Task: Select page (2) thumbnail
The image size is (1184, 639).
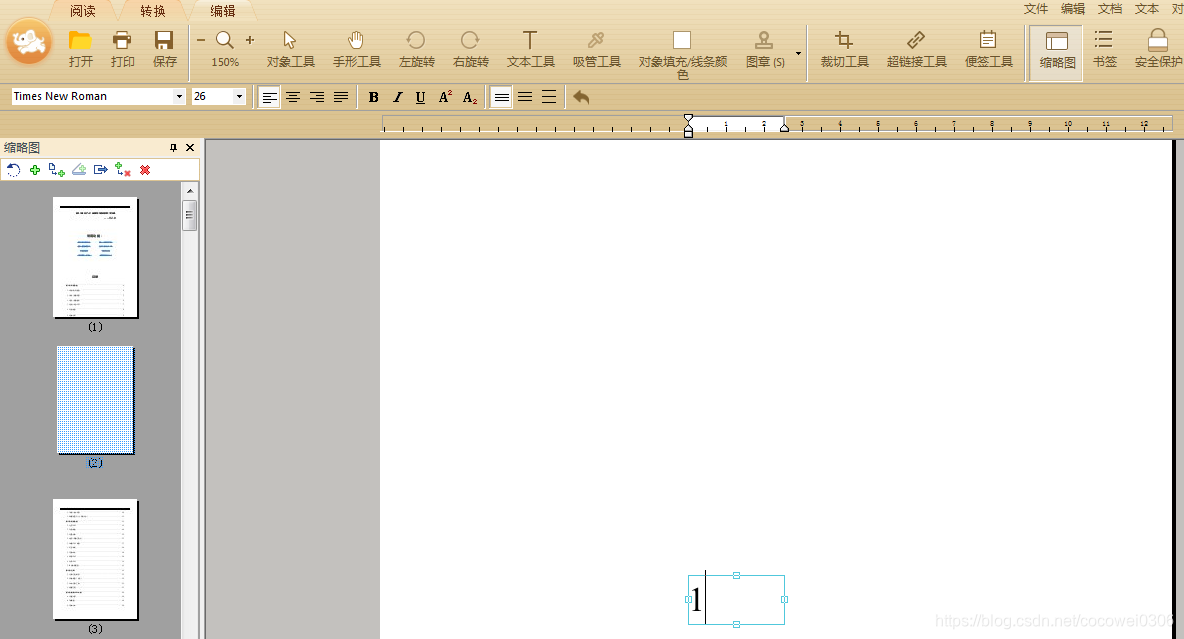Action: 96,400
